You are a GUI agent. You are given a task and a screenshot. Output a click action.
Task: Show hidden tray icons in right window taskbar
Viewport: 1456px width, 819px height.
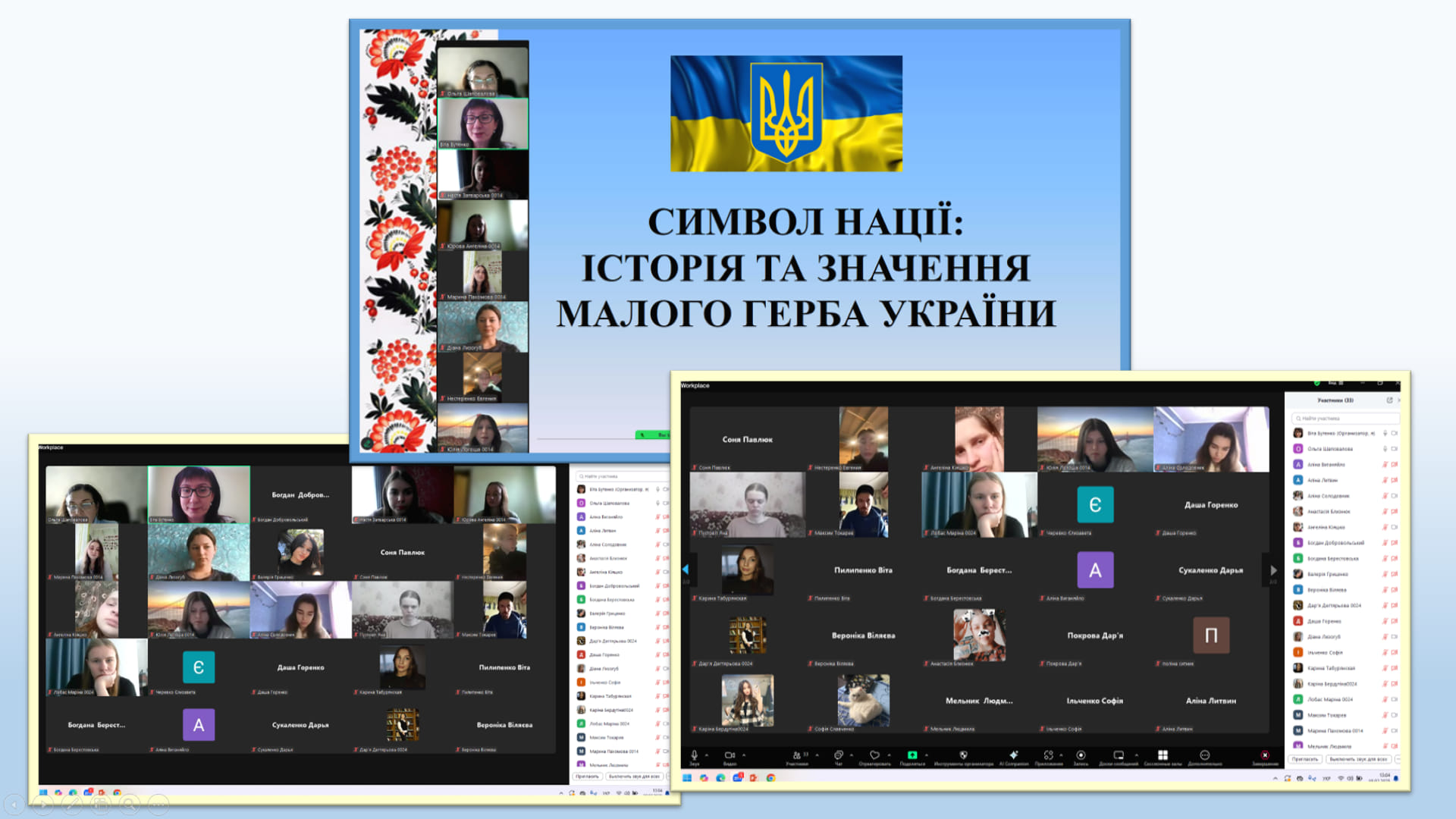coord(1276,779)
